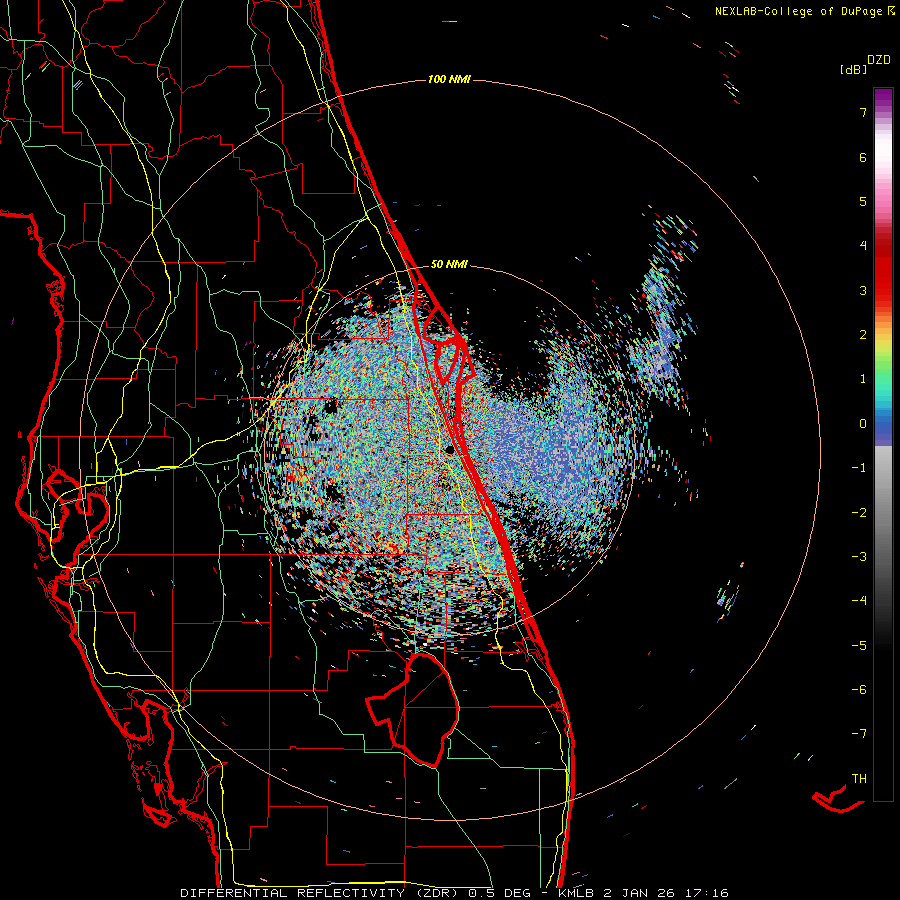Click the TH threshold label on scale
Screen dimensions: 900x900
click(859, 779)
